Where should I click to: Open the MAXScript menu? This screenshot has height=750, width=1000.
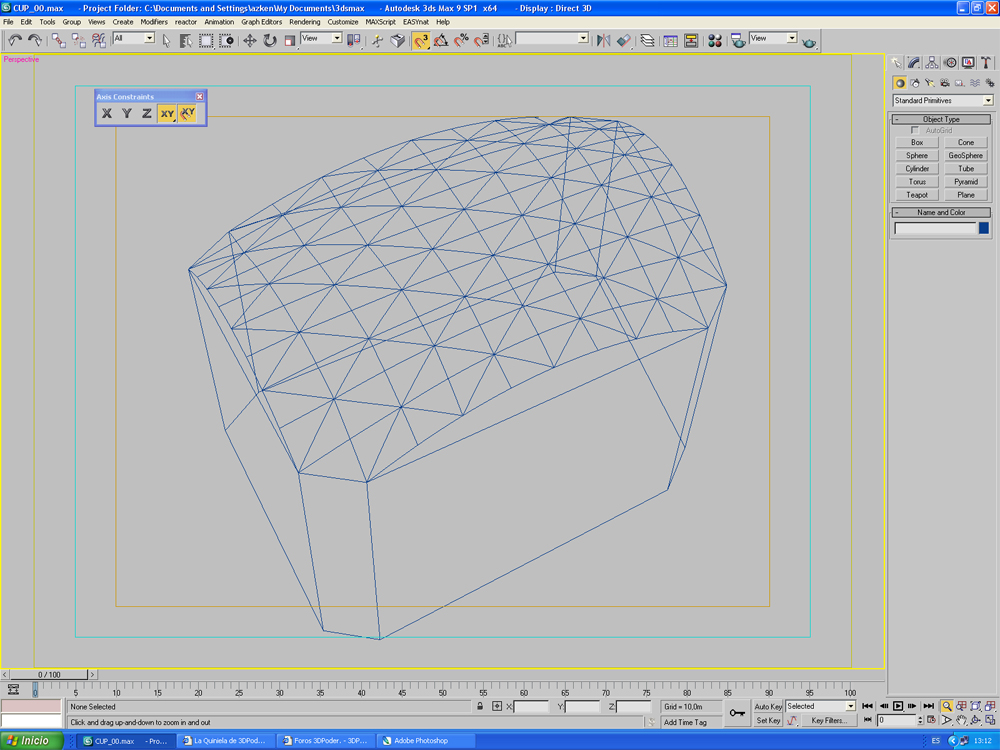pyautogui.click(x=380, y=22)
